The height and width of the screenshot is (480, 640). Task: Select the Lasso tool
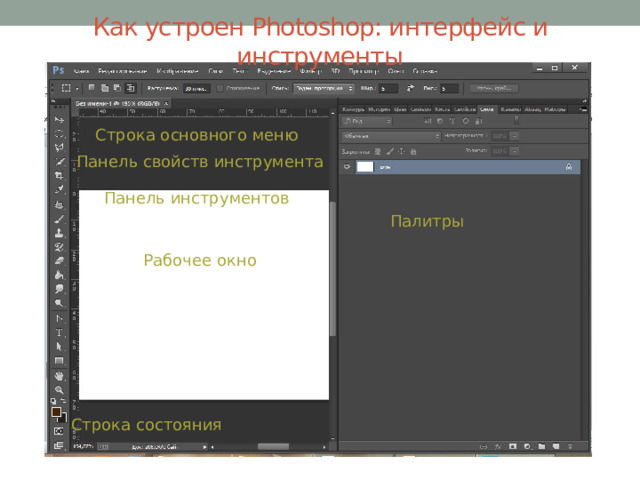[x=60, y=147]
